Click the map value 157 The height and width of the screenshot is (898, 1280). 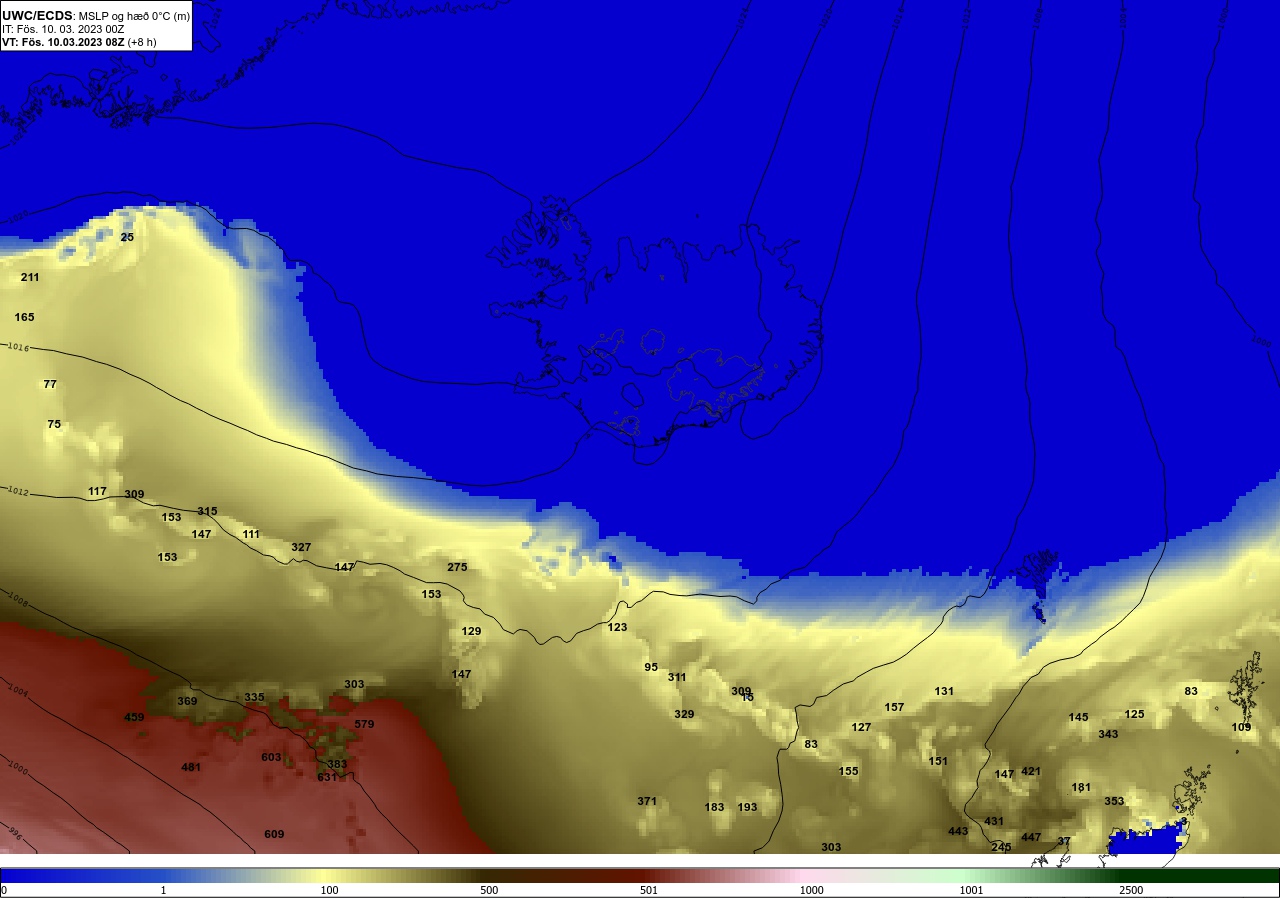pyautogui.click(x=894, y=707)
